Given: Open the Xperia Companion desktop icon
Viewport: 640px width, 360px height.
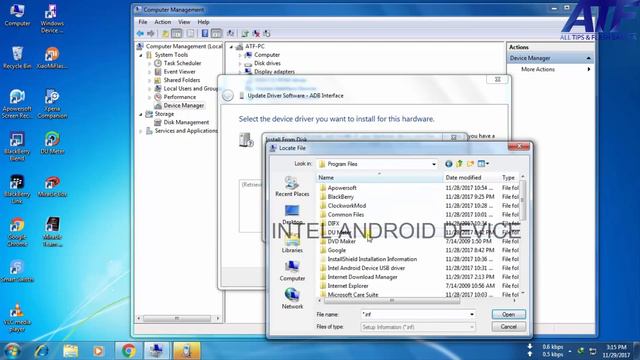Looking at the screenshot, I should point(52,104).
